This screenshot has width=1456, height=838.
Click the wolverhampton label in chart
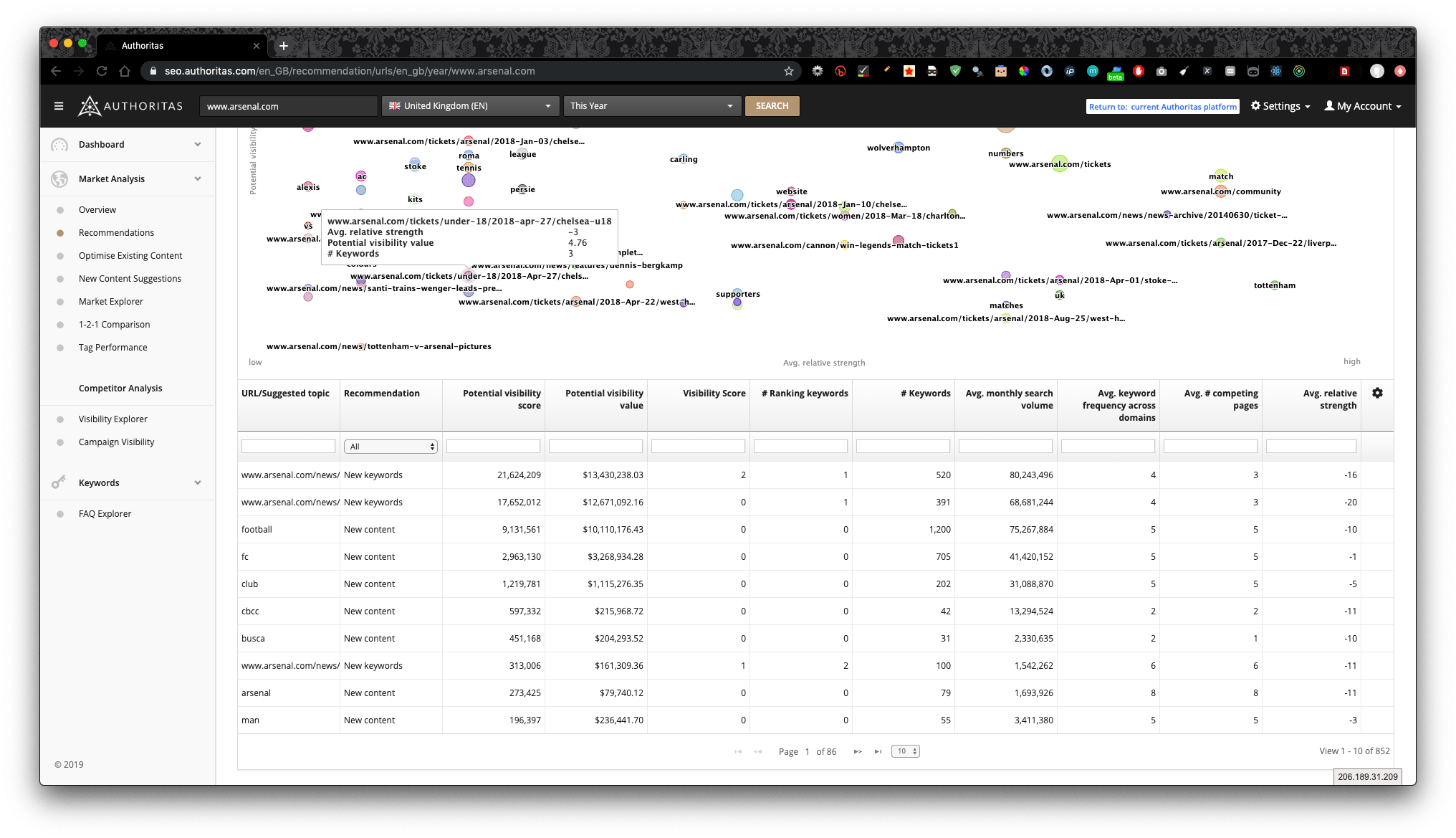point(898,148)
